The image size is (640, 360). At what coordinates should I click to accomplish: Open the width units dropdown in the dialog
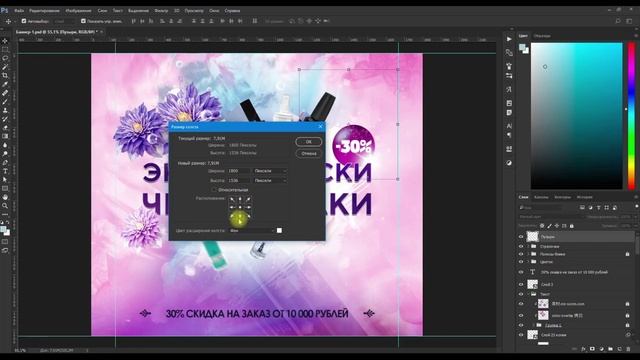click(x=270, y=171)
